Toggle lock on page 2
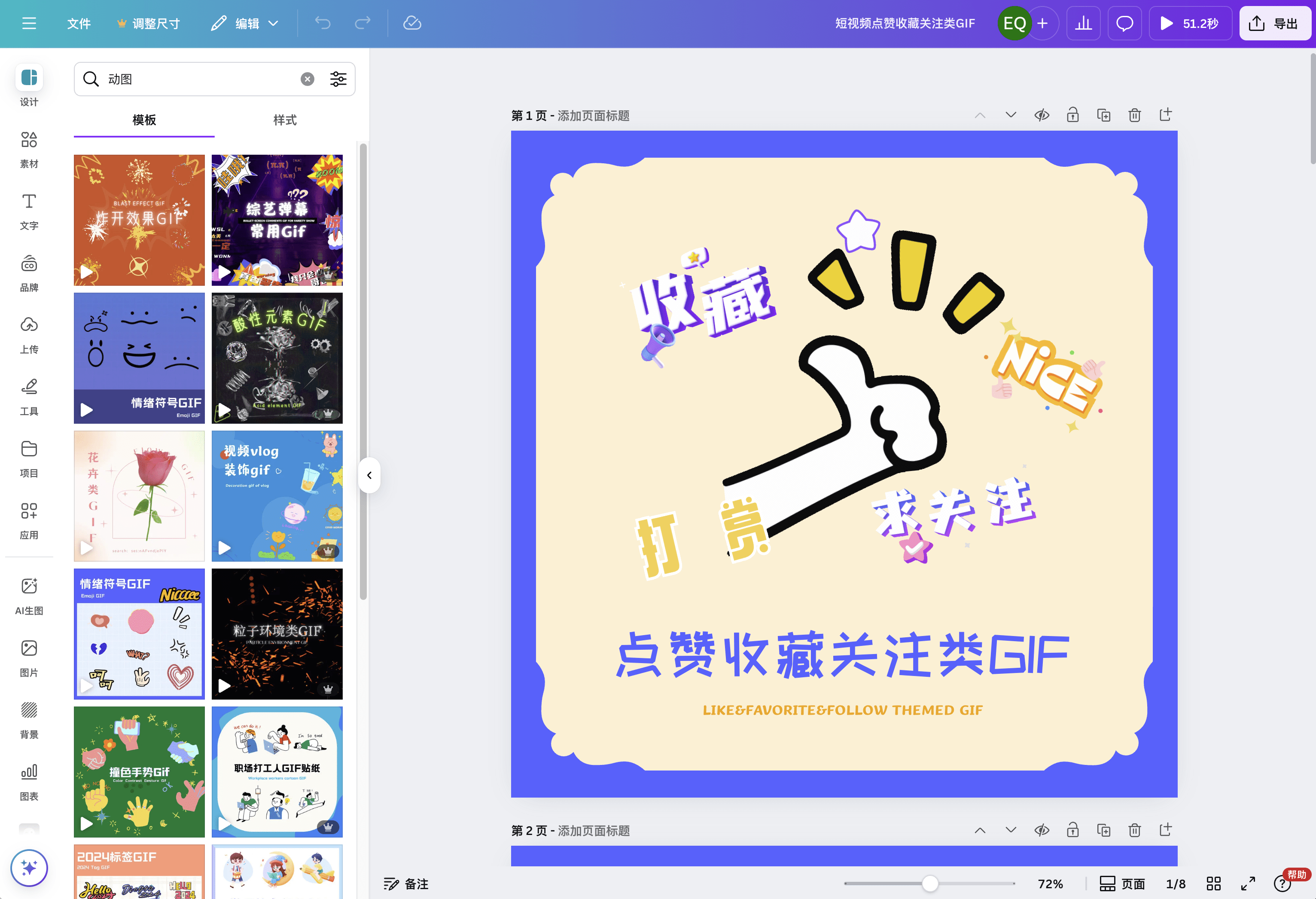 1072,830
